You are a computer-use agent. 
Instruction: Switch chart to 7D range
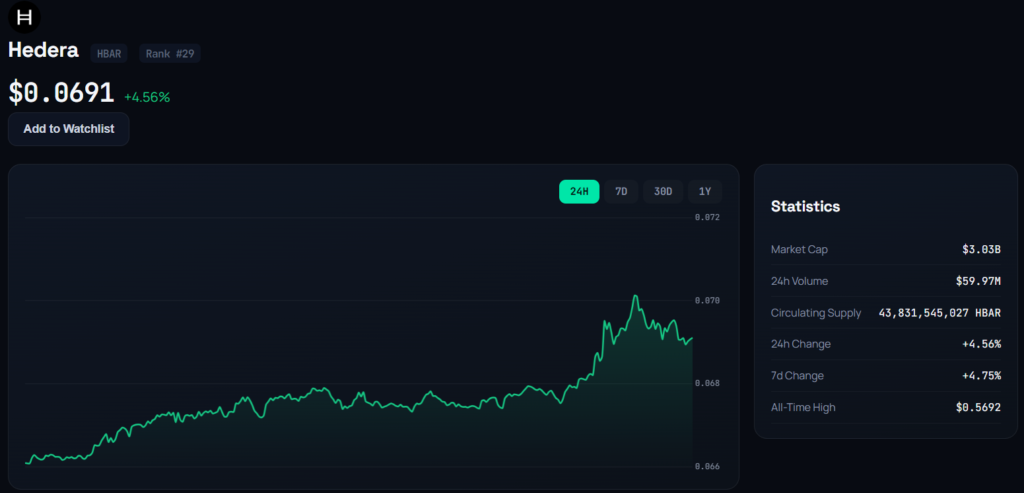621,191
